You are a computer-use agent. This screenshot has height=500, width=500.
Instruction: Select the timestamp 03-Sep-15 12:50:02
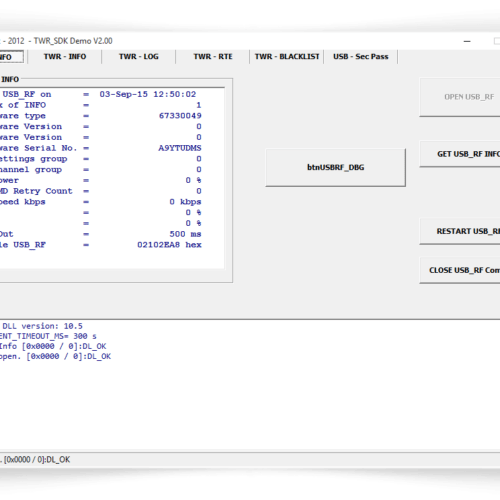click(148, 94)
